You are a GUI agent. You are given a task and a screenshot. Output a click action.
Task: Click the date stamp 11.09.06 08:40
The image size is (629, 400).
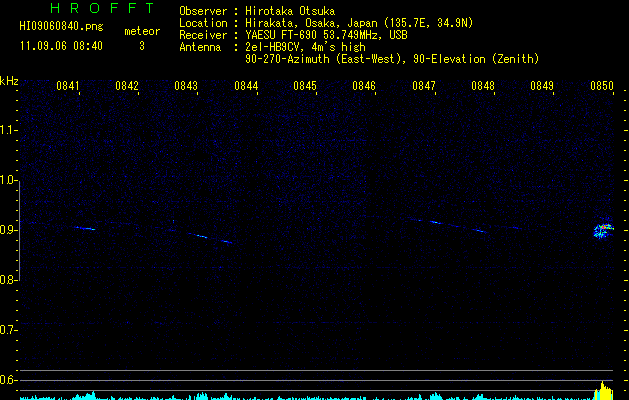[x=61, y=46]
